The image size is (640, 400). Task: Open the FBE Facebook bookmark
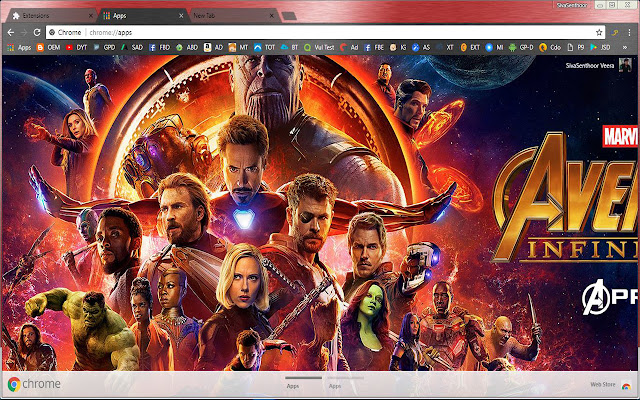[373, 47]
